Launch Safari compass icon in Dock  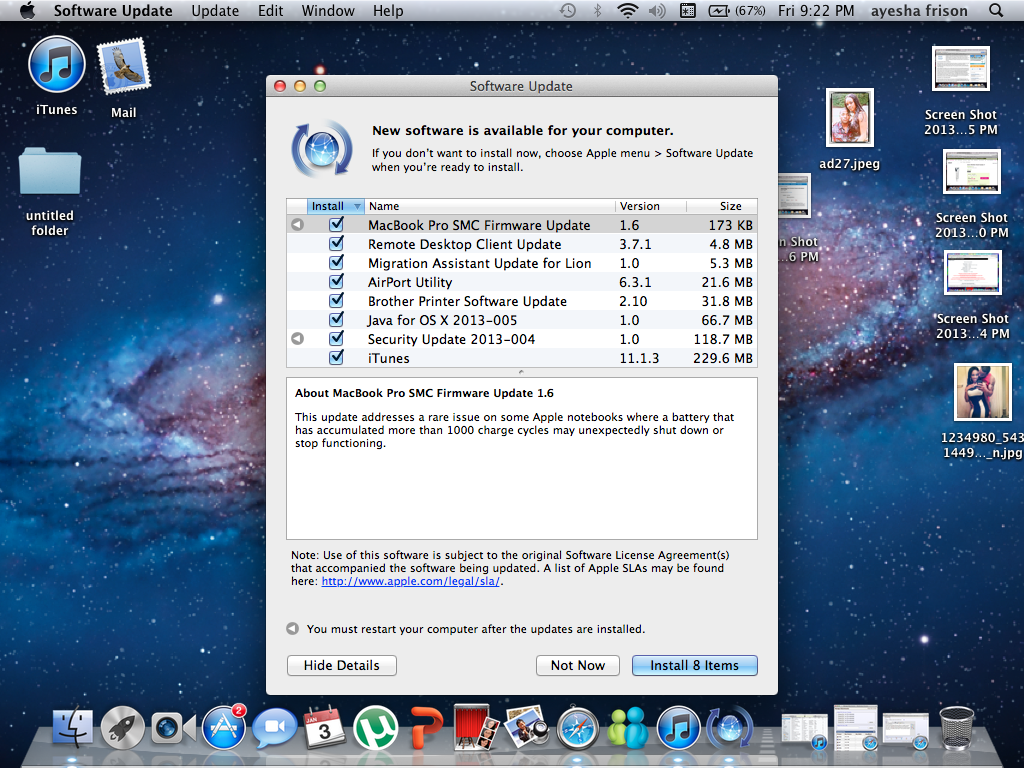(x=577, y=727)
